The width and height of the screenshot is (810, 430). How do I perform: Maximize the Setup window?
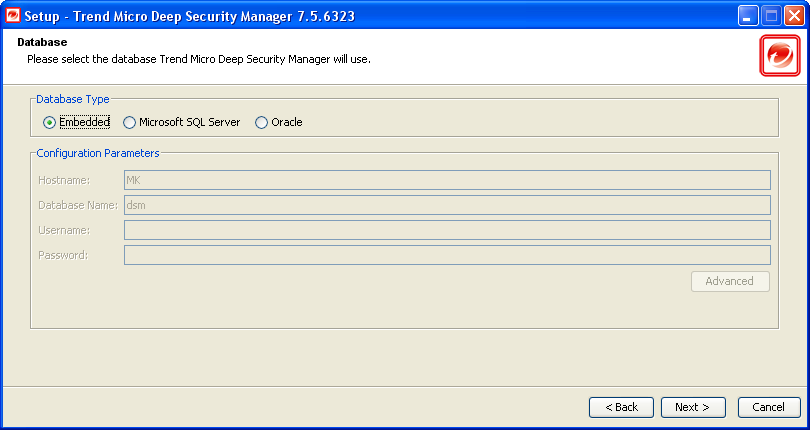click(x=771, y=16)
